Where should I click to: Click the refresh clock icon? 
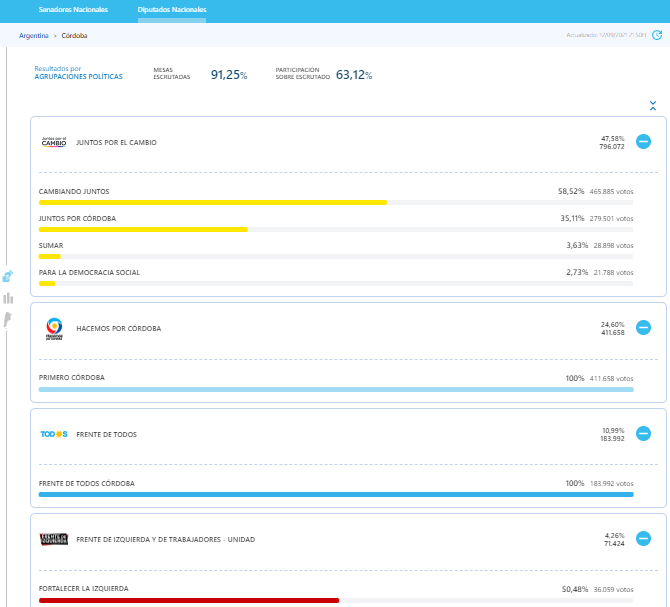click(x=657, y=35)
